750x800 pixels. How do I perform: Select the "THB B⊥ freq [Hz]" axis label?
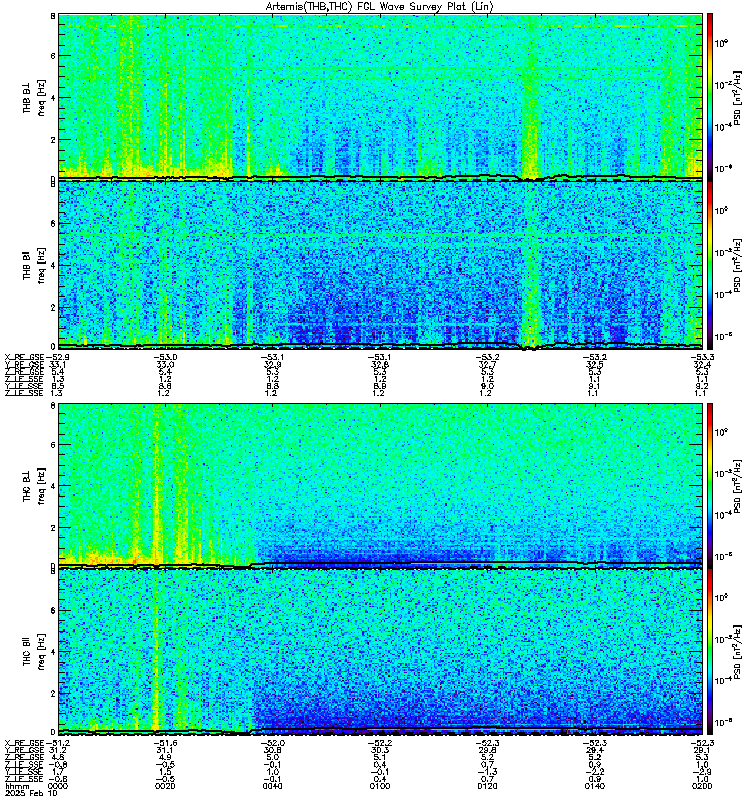click(34, 98)
